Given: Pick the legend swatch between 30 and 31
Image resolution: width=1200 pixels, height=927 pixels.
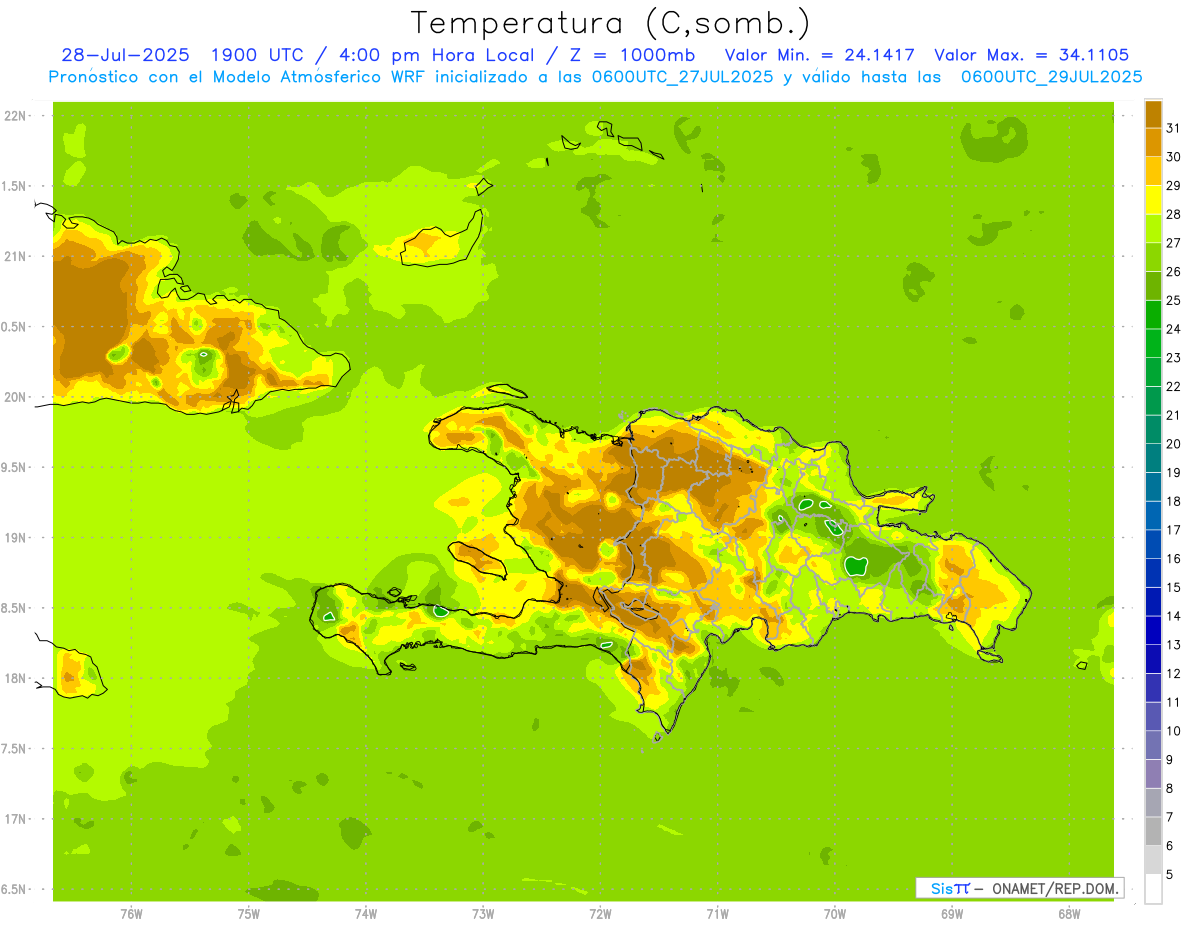Looking at the screenshot, I should click(1154, 143).
